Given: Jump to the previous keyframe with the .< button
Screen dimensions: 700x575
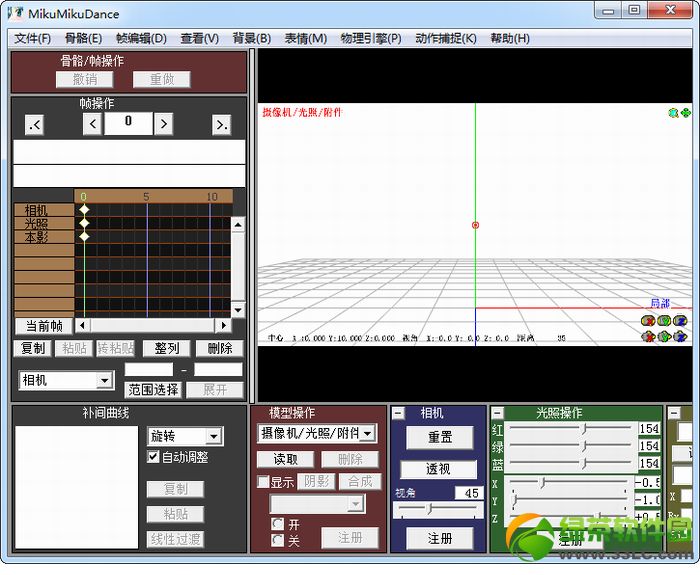Looking at the screenshot, I should pyautogui.click(x=34, y=125).
